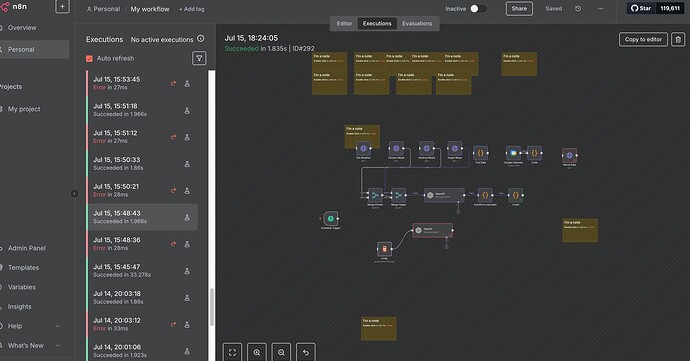Delete execution using the trash icon
Viewport: 690px width, 361px height.
tap(678, 40)
